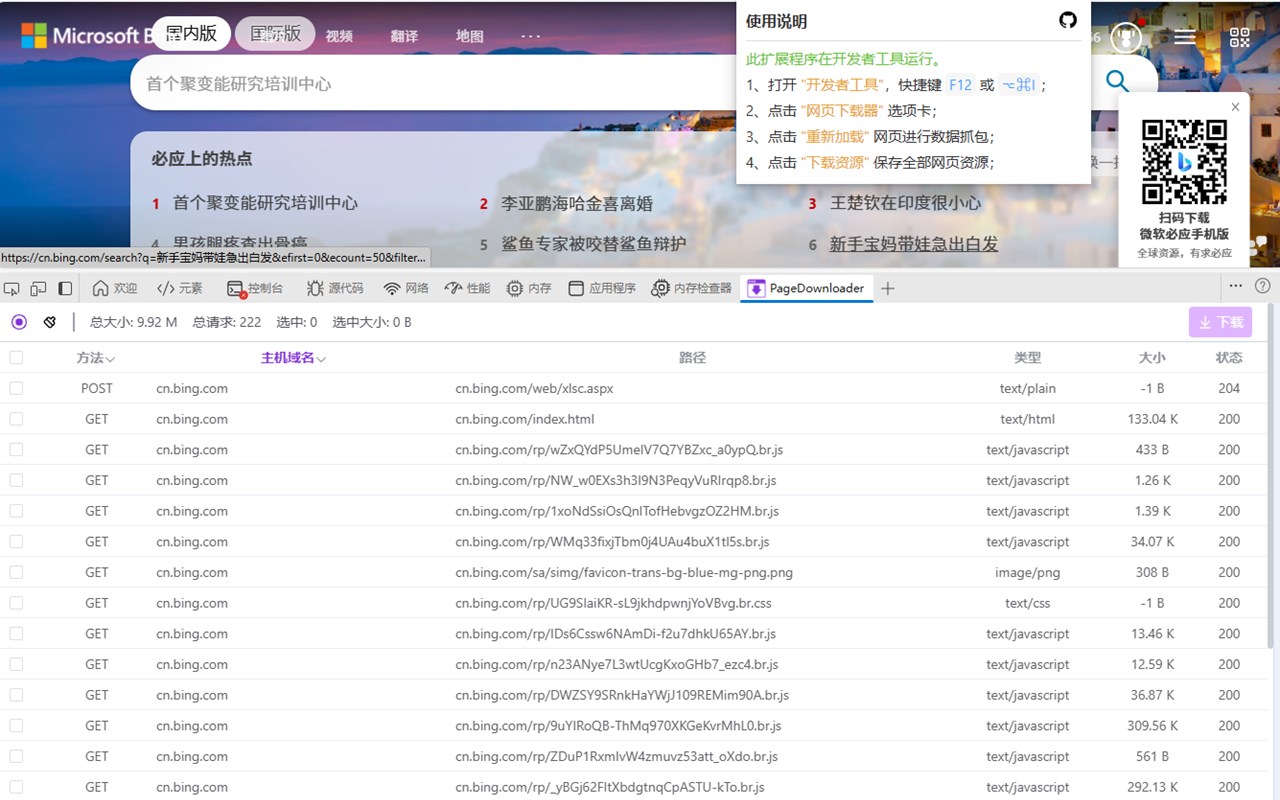Screen dimensions: 1280x800
Task: Switch to 国内版 (domestic) Bing
Action: point(191,34)
